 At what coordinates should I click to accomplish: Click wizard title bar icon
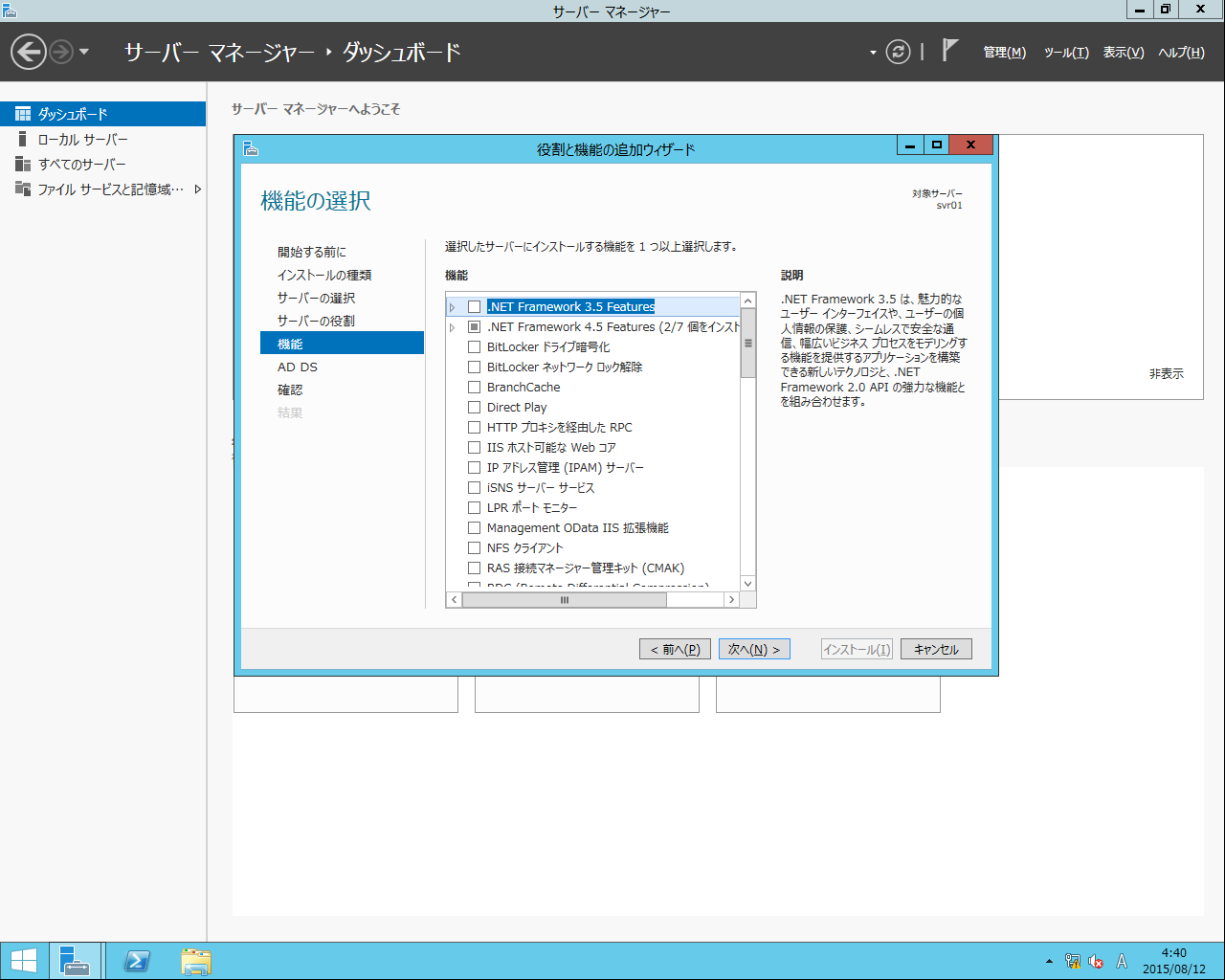251,147
